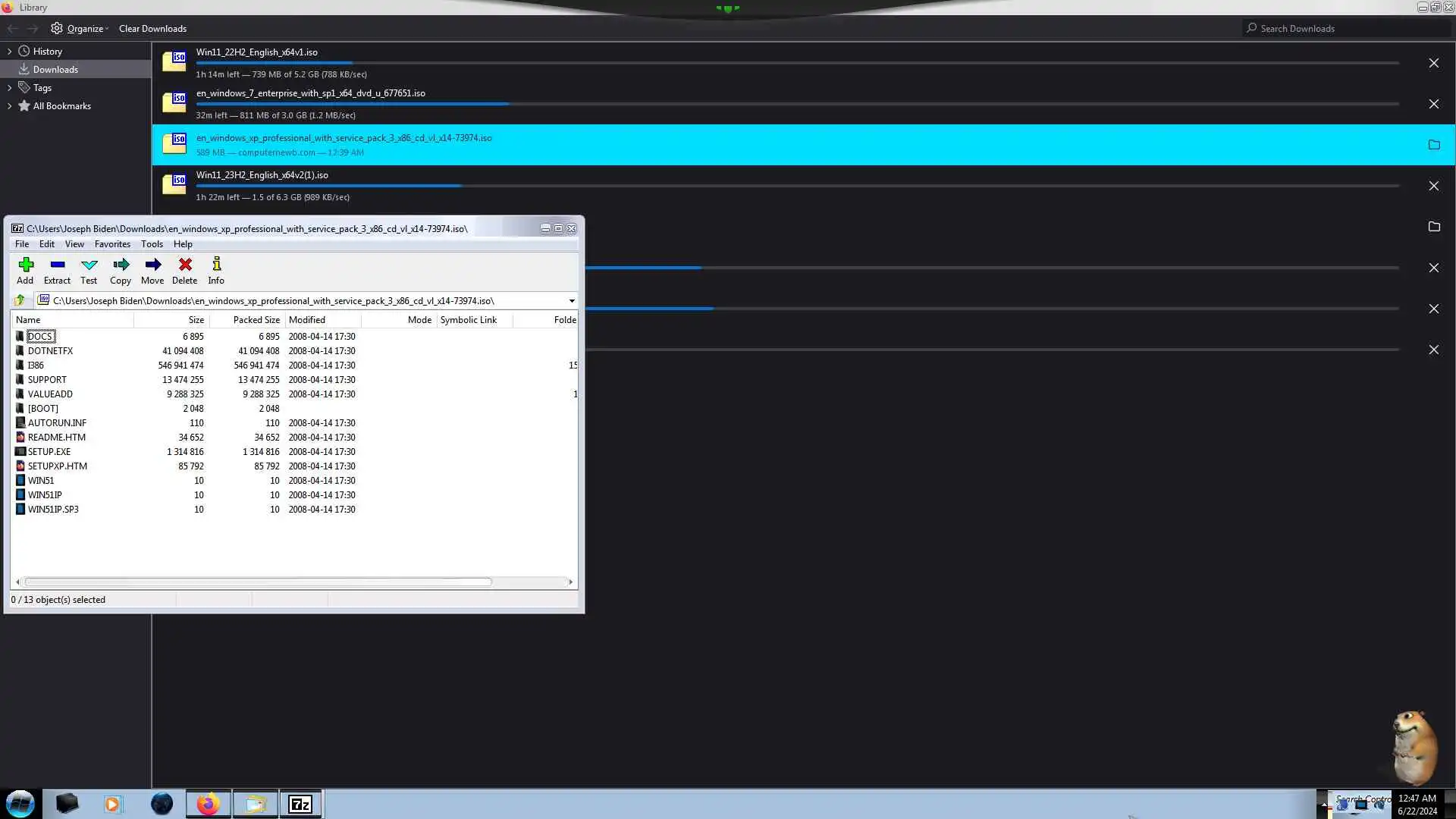This screenshot has height=819, width=1456.
Task: Open the Favorites menu in 7-Zip
Action: [x=112, y=244]
